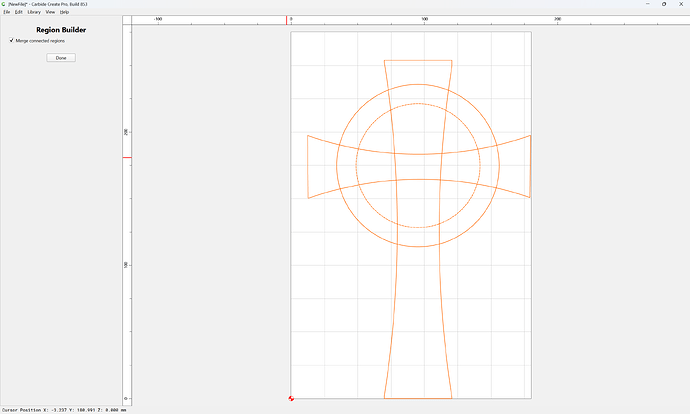Open the File menu
Viewport: 690px width, 414px height.
[7, 12]
